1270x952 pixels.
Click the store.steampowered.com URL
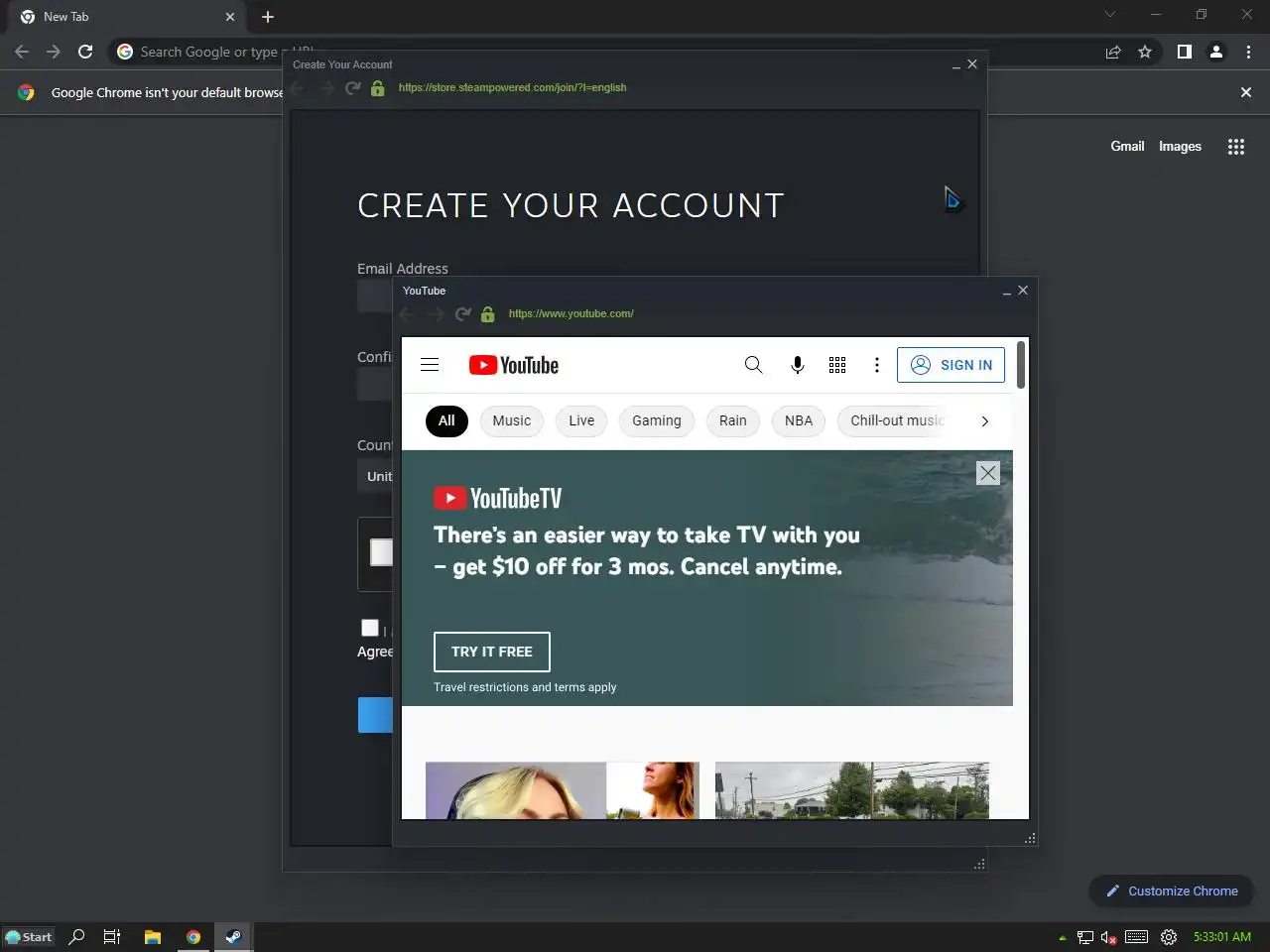(512, 87)
